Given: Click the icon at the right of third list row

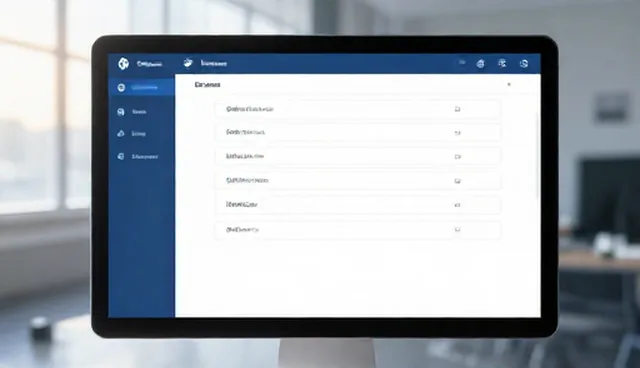Looking at the screenshot, I should tap(458, 156).
